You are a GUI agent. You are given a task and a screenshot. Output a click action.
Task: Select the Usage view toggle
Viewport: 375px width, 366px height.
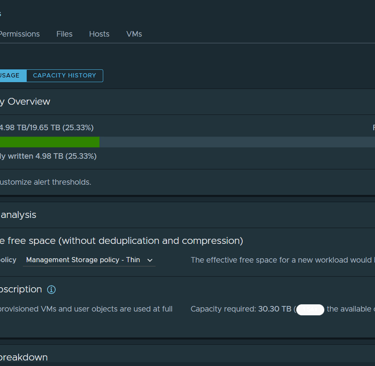(x=13, y=76)
